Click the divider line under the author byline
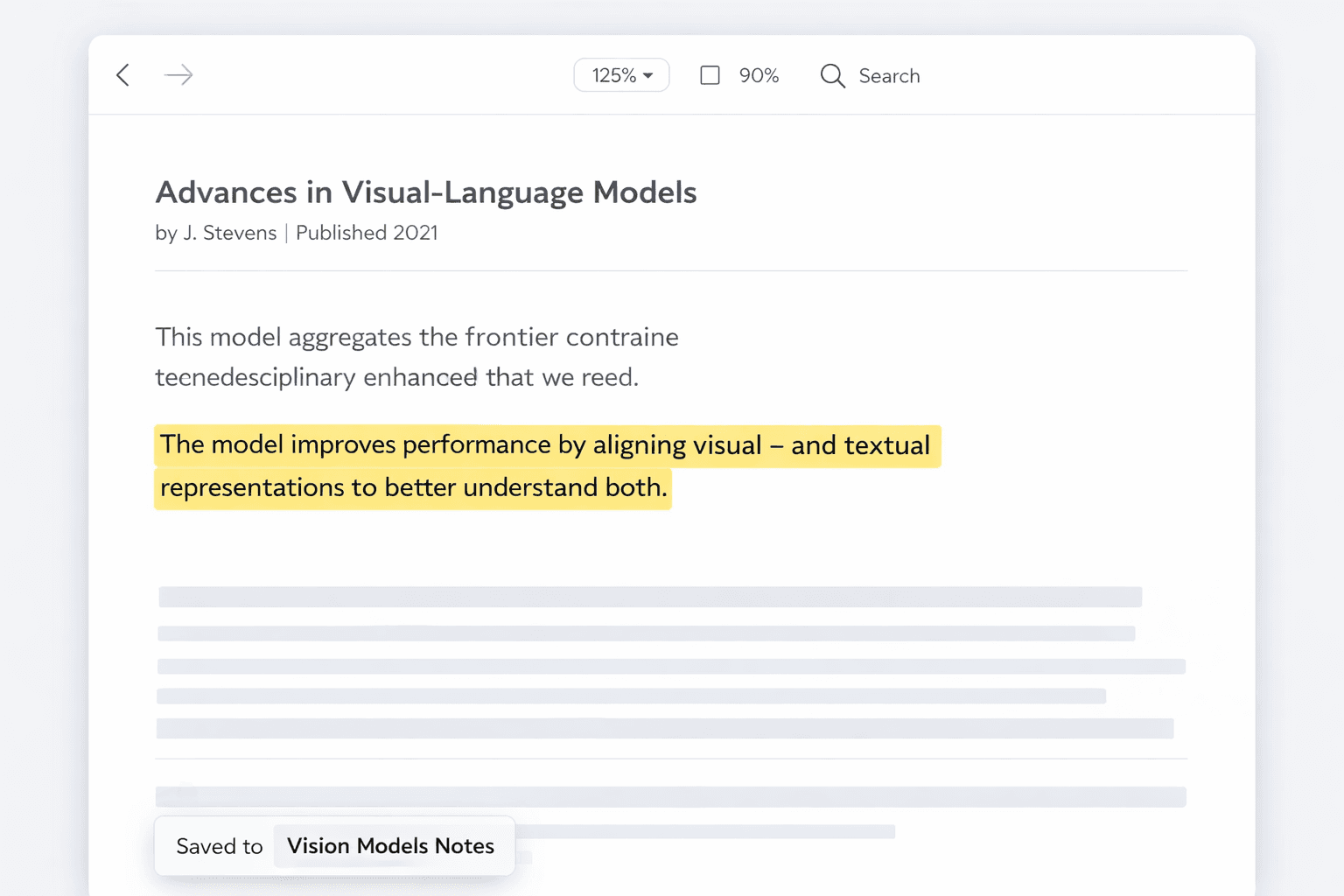This screenshot has width=1344, height=896. click(x=670, y=271)
